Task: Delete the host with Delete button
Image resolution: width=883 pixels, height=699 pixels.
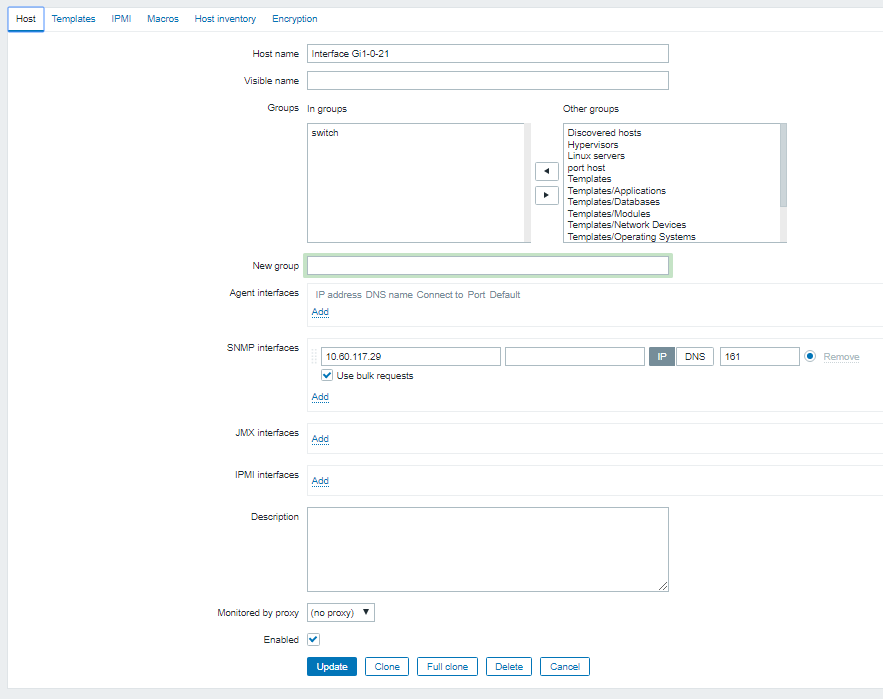Action: pyautogui.click(x=509, y=667)
